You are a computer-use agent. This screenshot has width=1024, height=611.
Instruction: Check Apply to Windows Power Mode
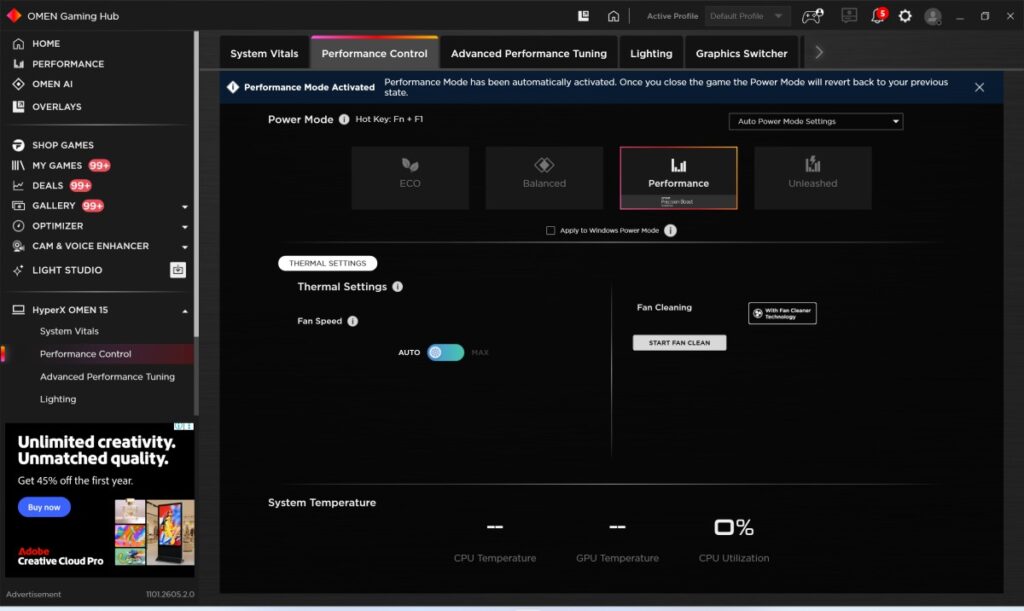[551, 230]
